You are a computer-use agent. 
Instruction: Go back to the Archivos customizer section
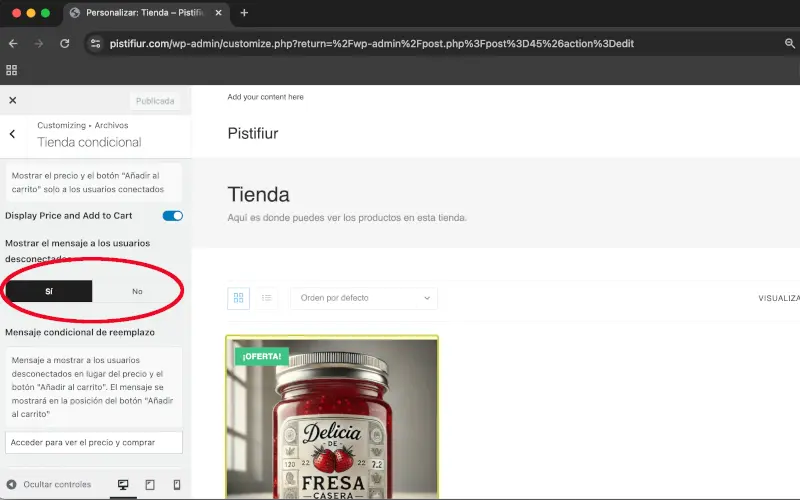coord(12,134)
